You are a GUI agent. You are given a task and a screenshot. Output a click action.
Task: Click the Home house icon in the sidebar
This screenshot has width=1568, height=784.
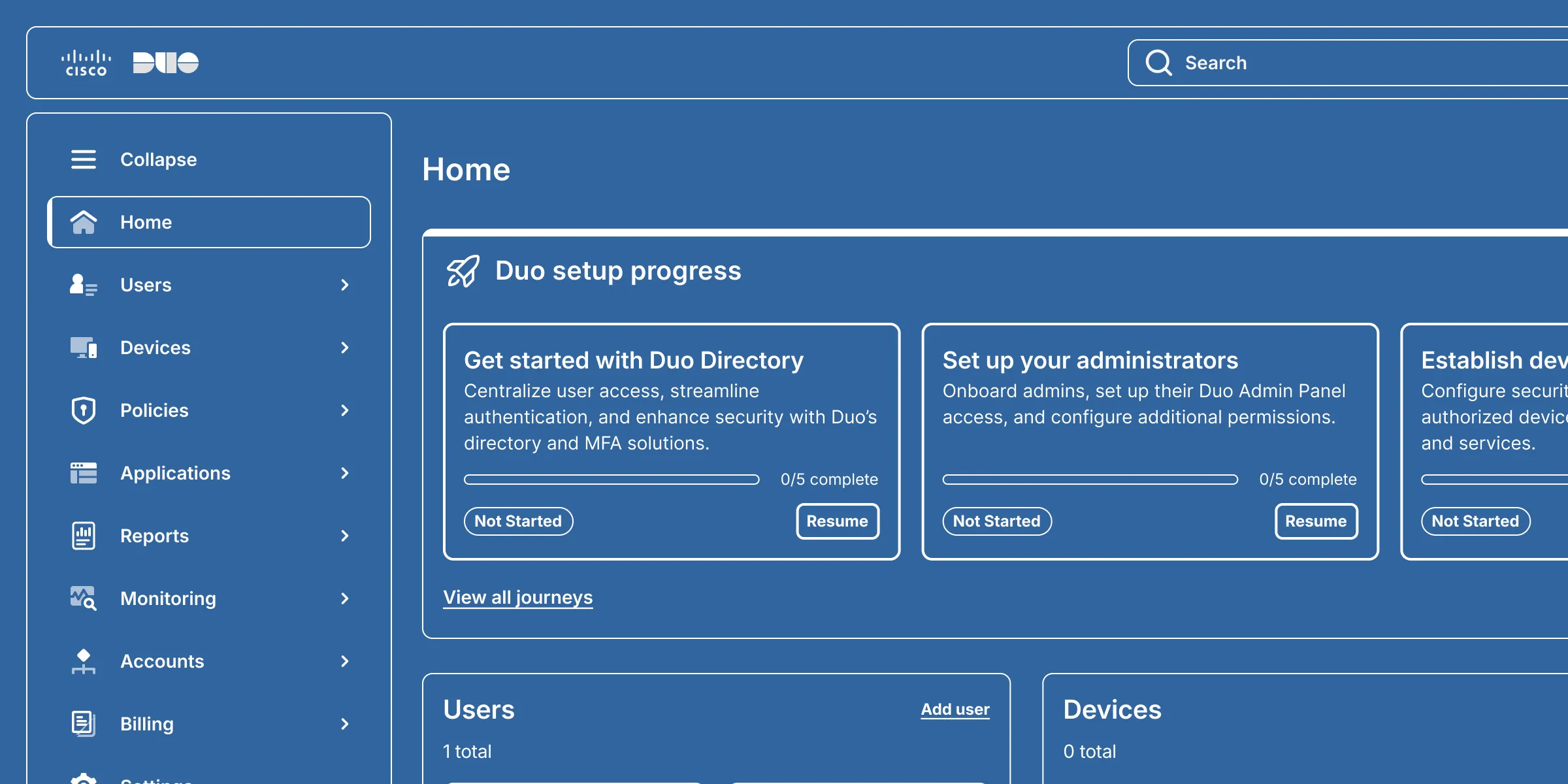[x=84, y=222]
